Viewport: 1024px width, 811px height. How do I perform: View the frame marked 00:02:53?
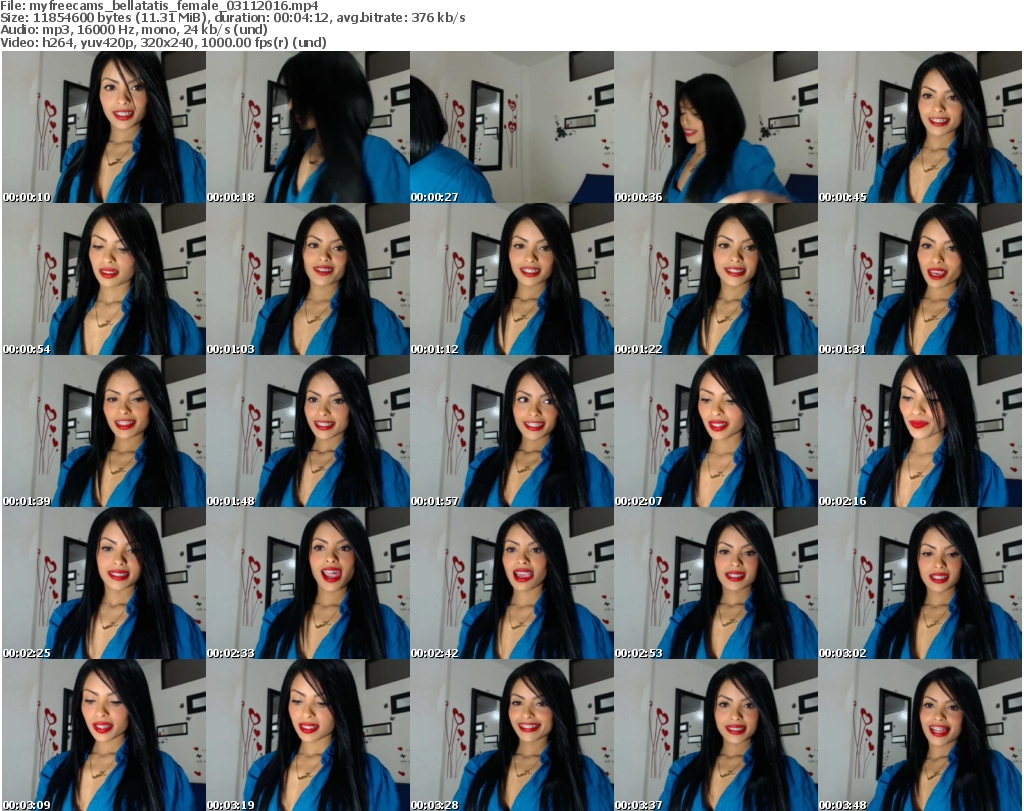[716, 583]
